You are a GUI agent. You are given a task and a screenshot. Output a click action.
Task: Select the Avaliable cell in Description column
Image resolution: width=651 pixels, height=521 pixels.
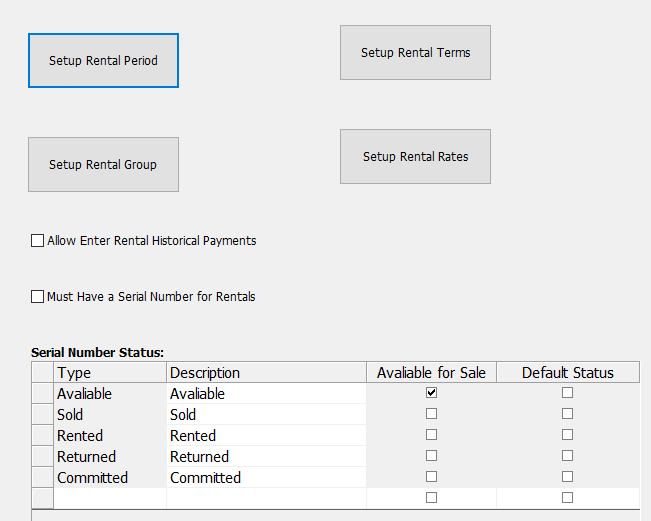point(266,394)
